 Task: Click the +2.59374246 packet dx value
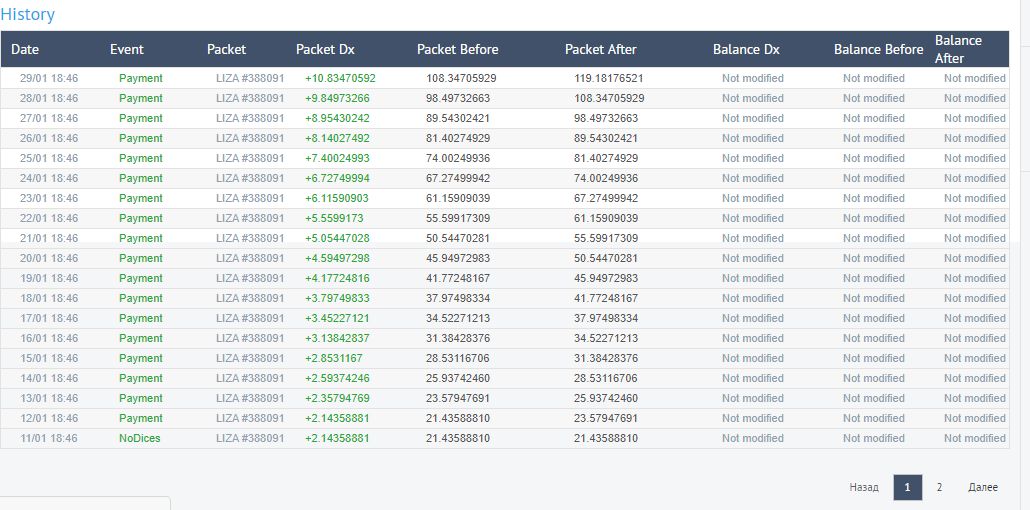(x=337, y=379)
